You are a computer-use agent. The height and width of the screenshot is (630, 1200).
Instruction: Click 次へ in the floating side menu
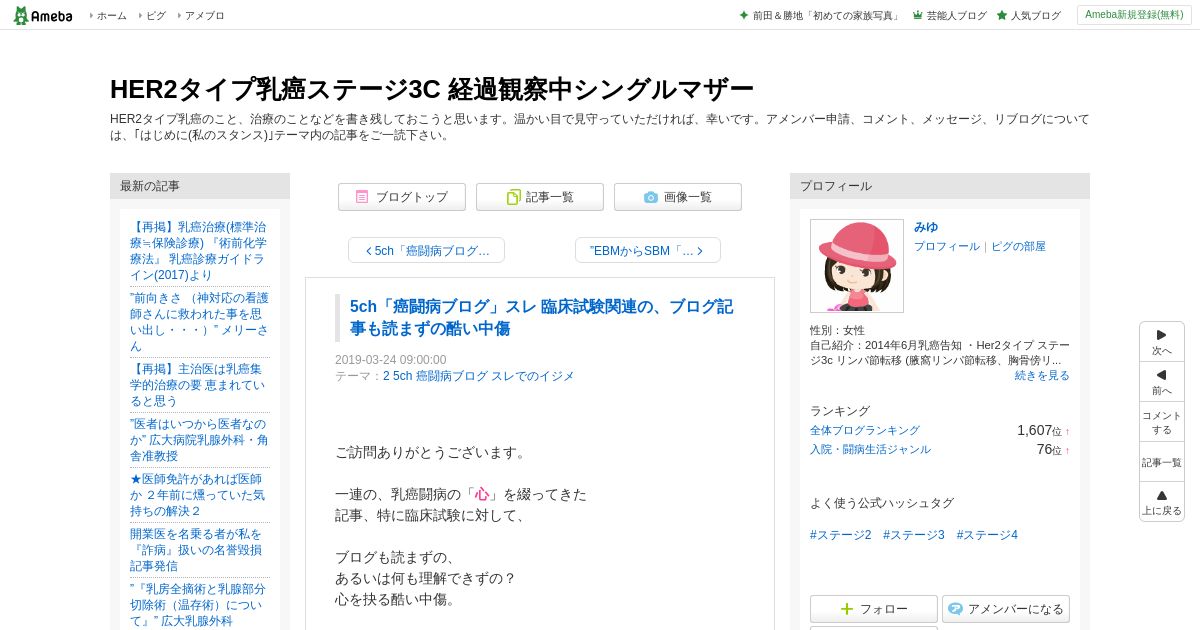tap(1162, 342)
